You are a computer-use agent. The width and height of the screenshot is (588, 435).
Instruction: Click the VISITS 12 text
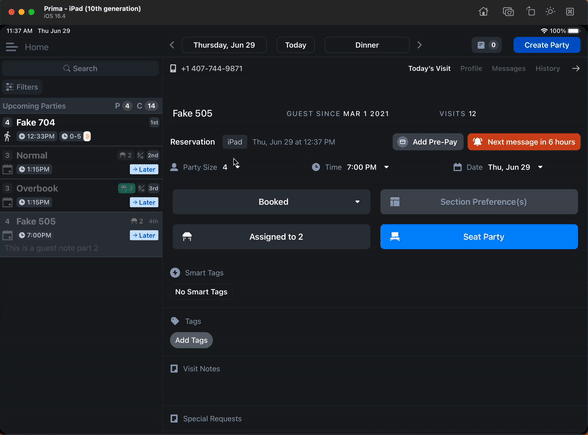[458, 114]
